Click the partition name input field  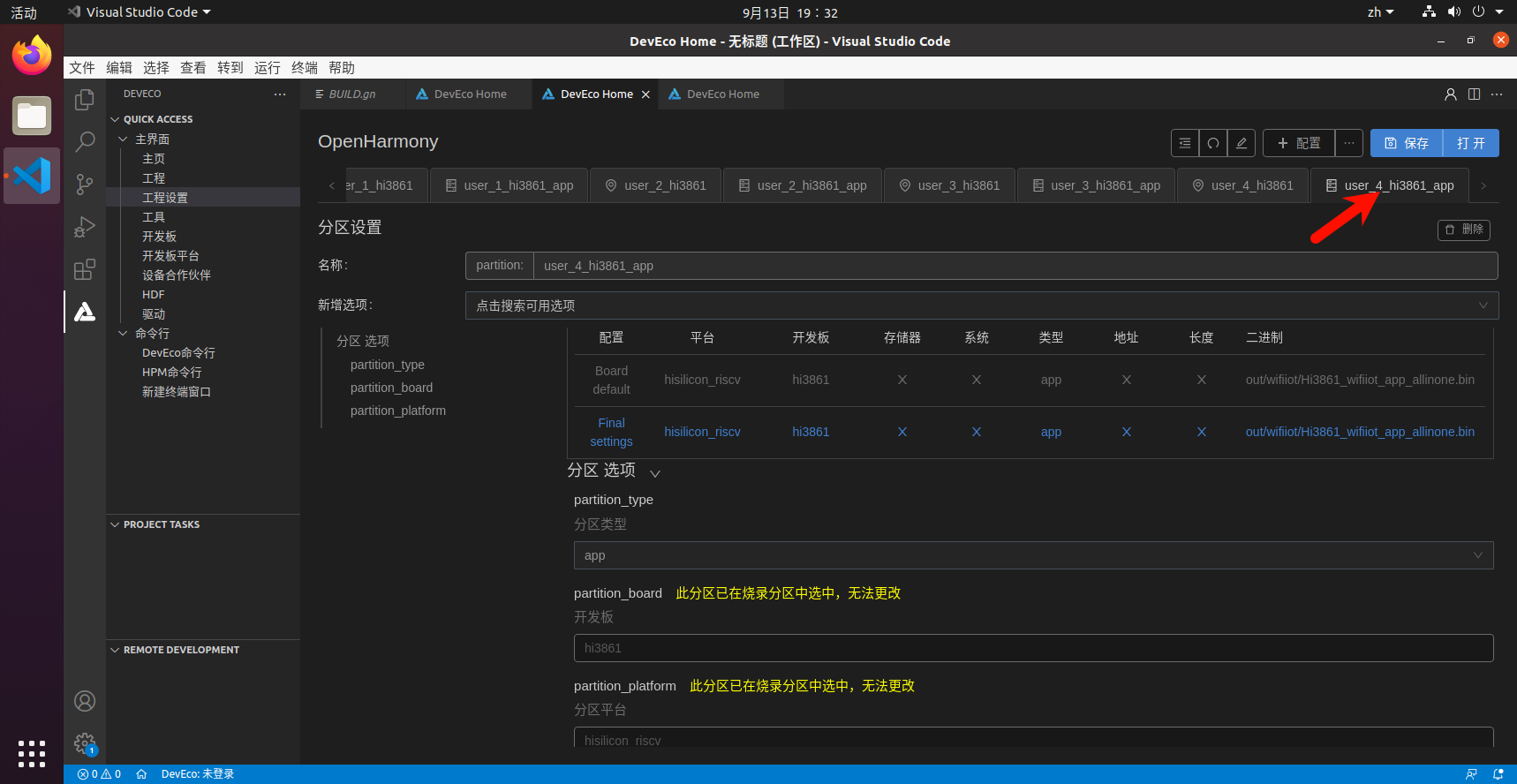click(x=1015, y=266)
